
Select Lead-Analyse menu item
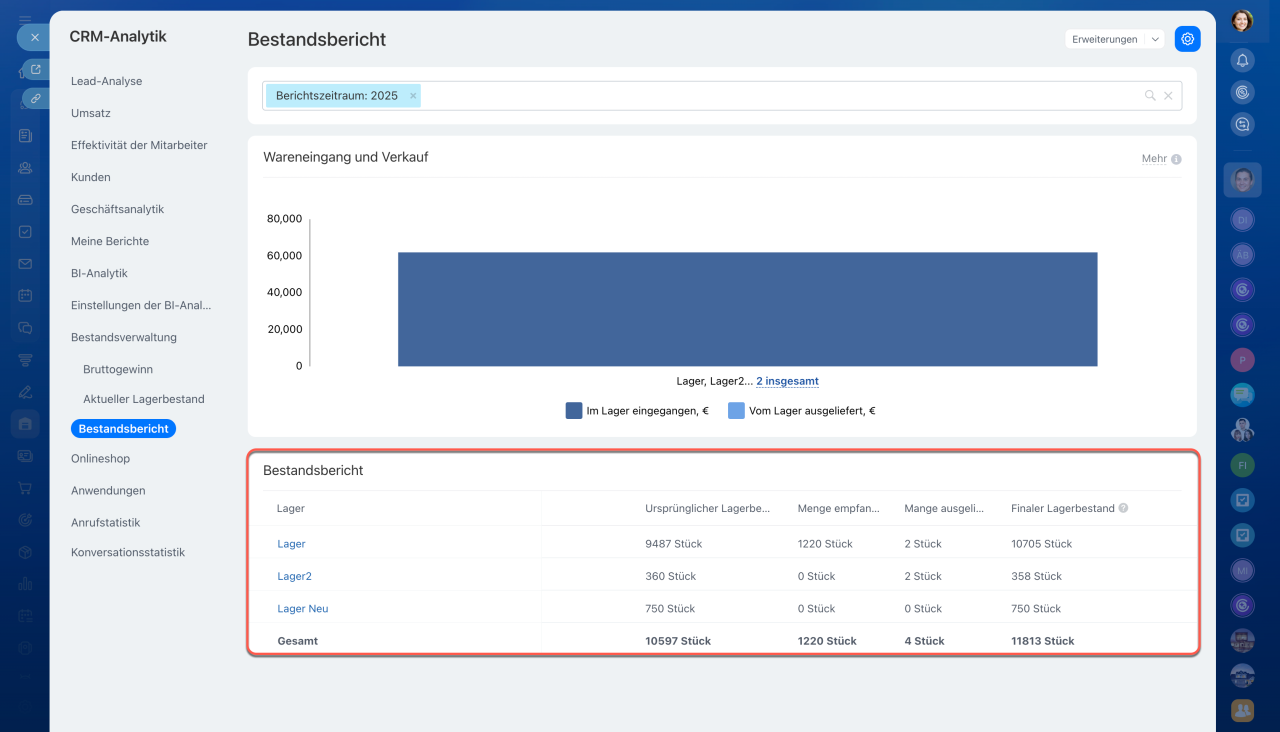(106, 81)
